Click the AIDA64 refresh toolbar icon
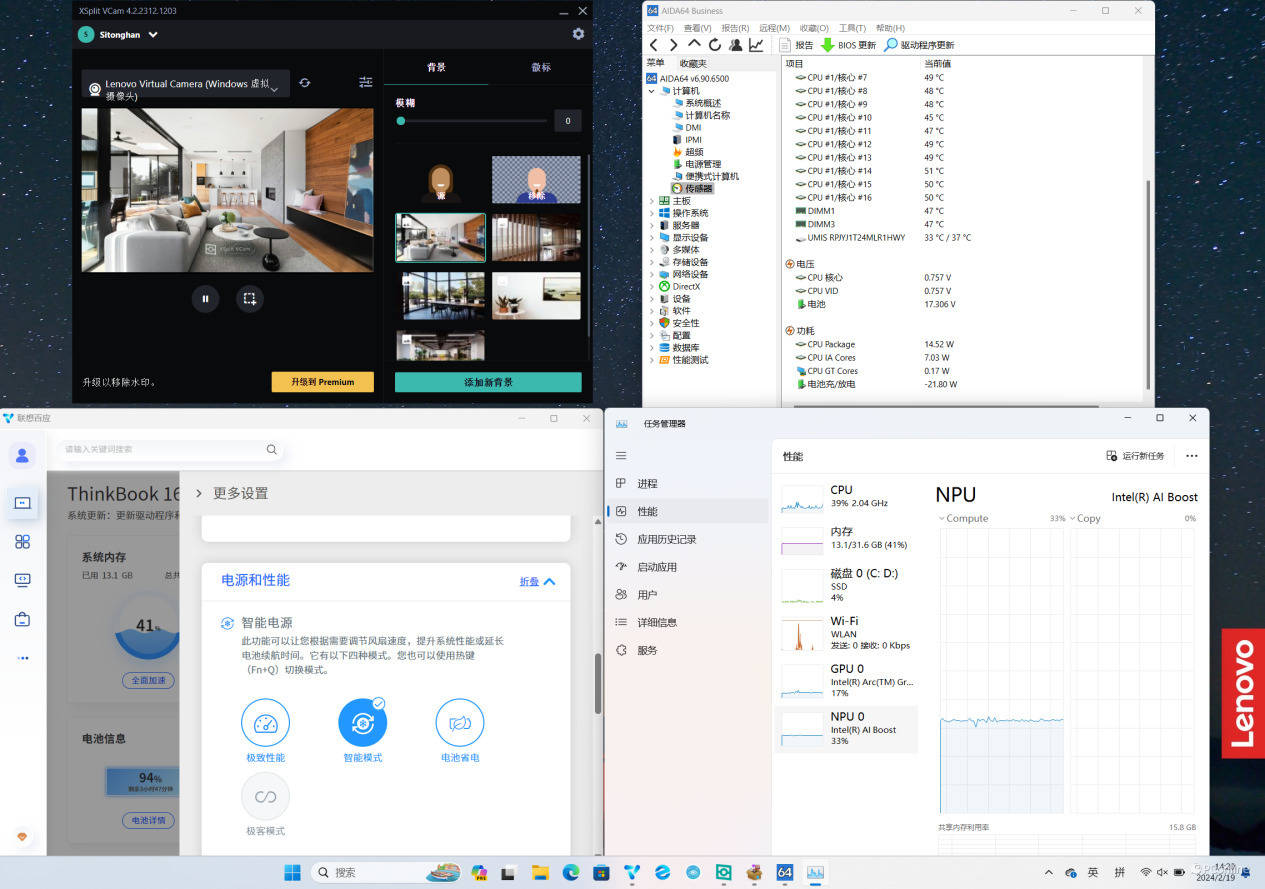1265x889 pixels. pos(714,45)
